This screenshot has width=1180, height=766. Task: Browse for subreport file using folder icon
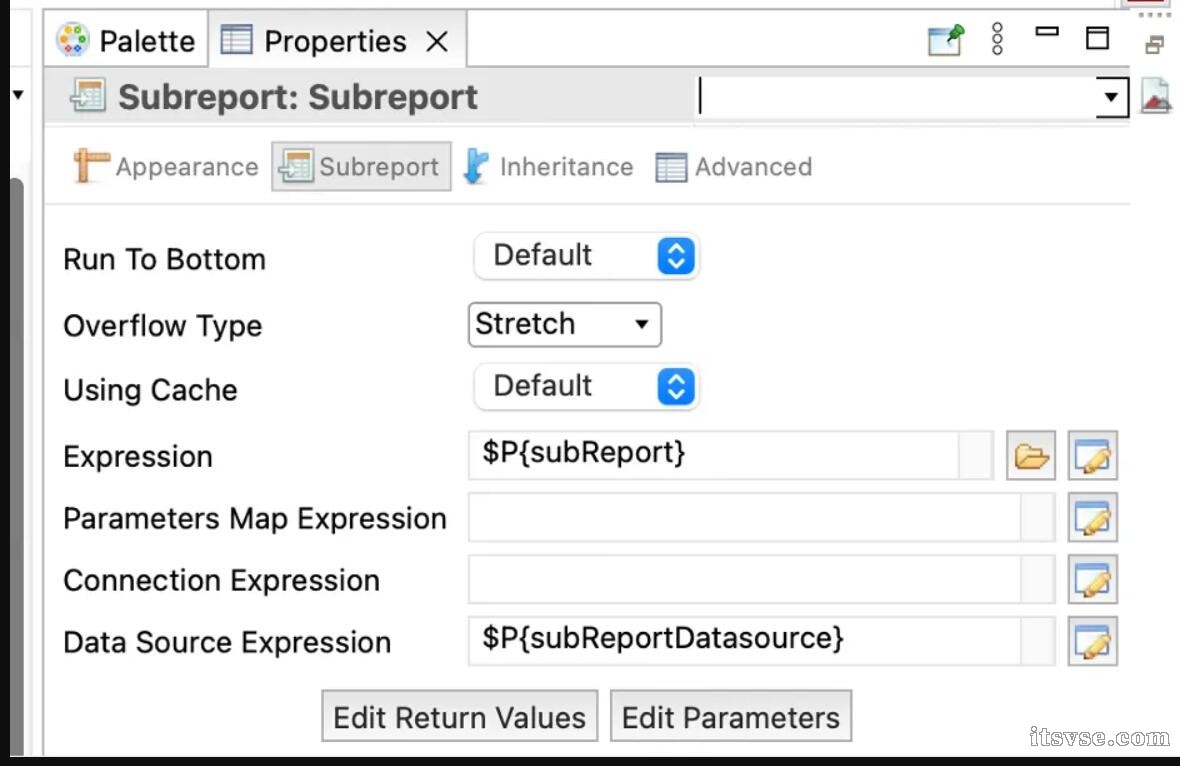click(x=1031, y=455)
